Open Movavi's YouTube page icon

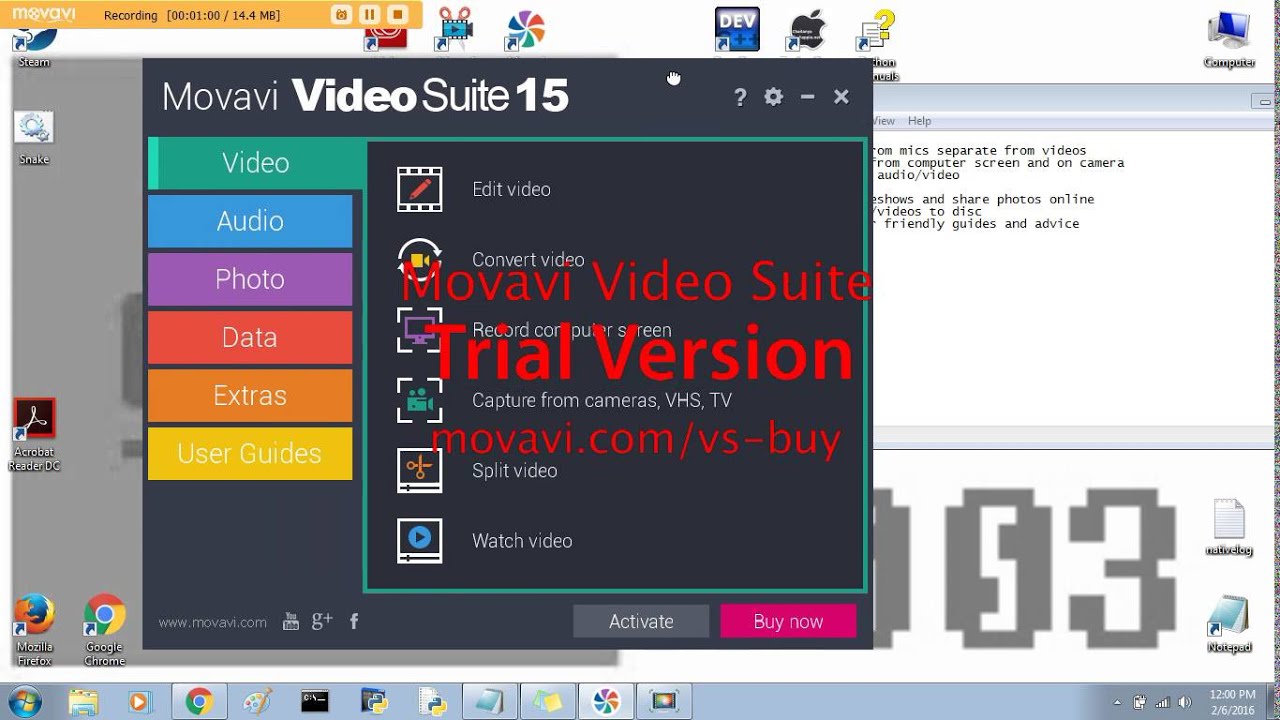pyautogui.click(x=291, y=621)
